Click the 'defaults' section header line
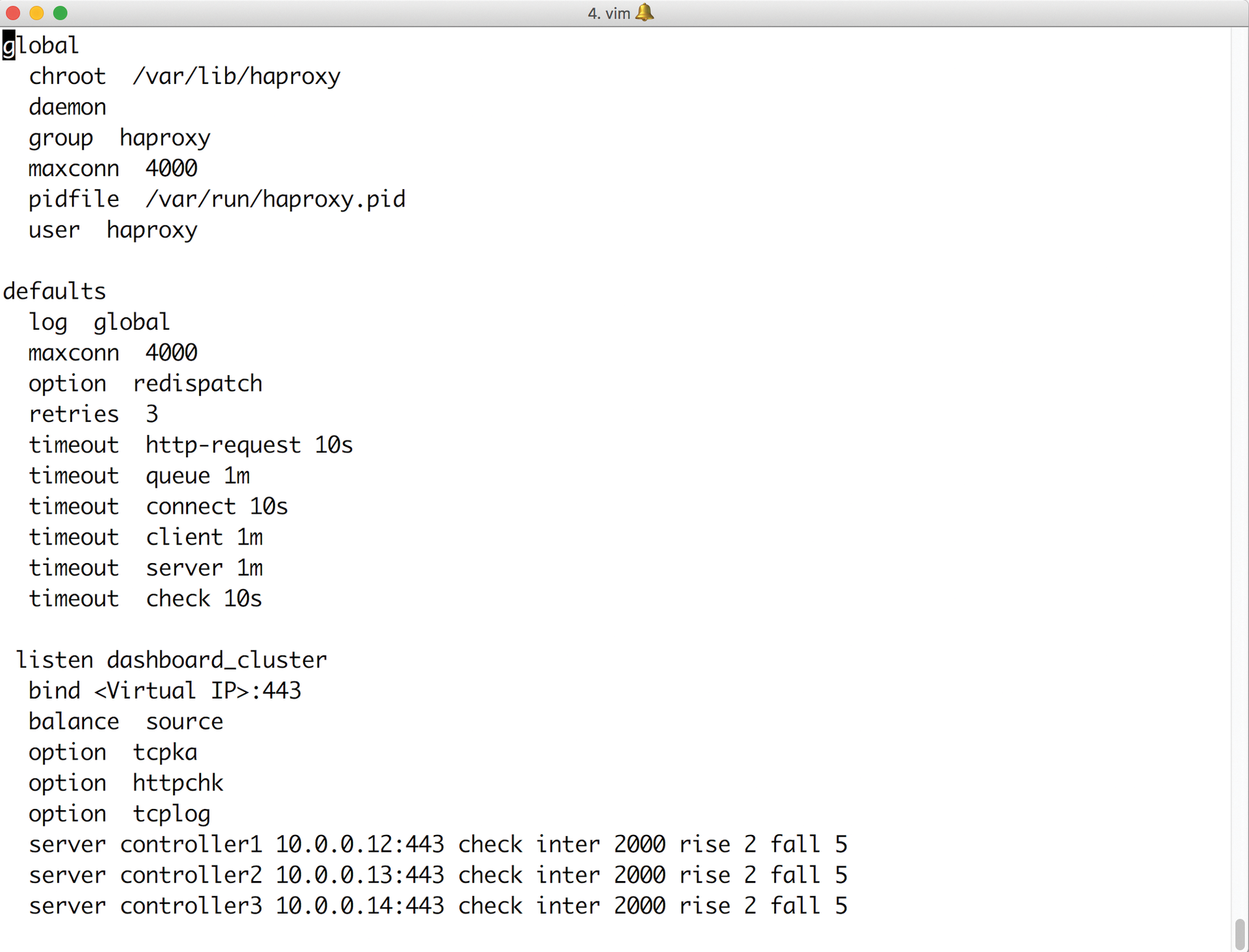 (x=54, y=291)
